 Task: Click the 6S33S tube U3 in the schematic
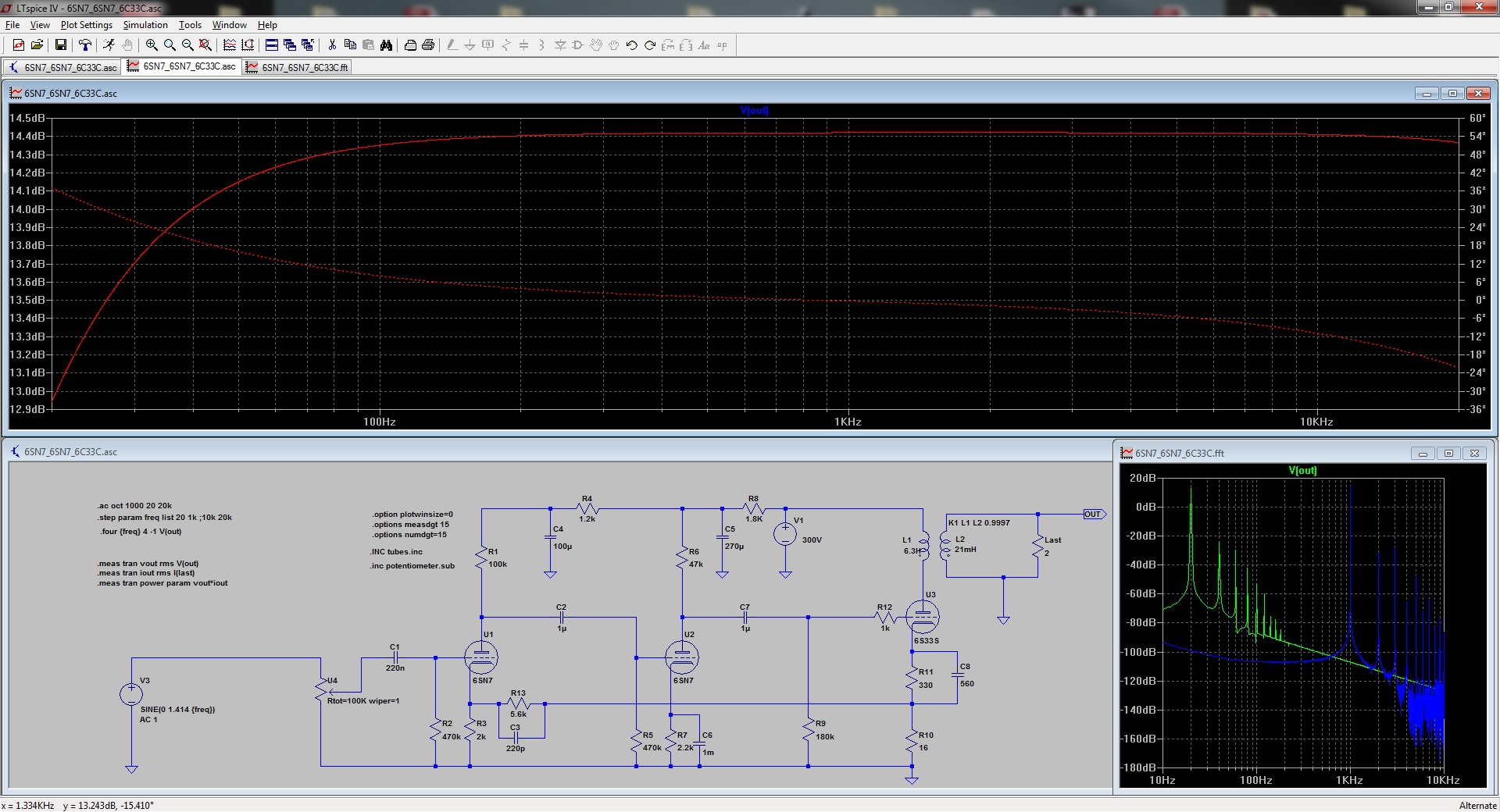pyautogui.click(x=923, y=617)
